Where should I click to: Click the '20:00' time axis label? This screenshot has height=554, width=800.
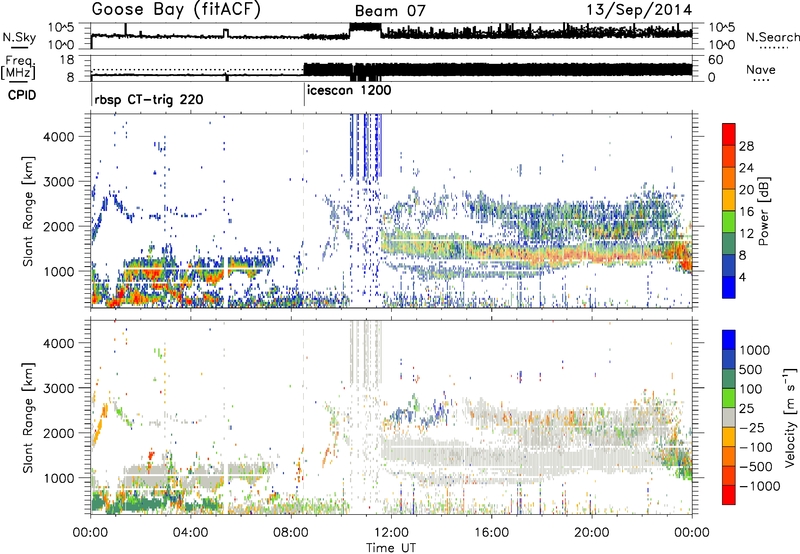coord(591,533)
